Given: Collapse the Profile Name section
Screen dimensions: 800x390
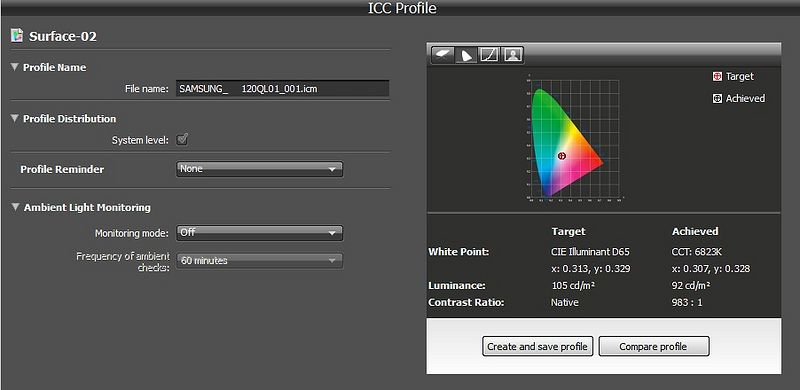Looking at the screenshot, I should click(14, 67).
